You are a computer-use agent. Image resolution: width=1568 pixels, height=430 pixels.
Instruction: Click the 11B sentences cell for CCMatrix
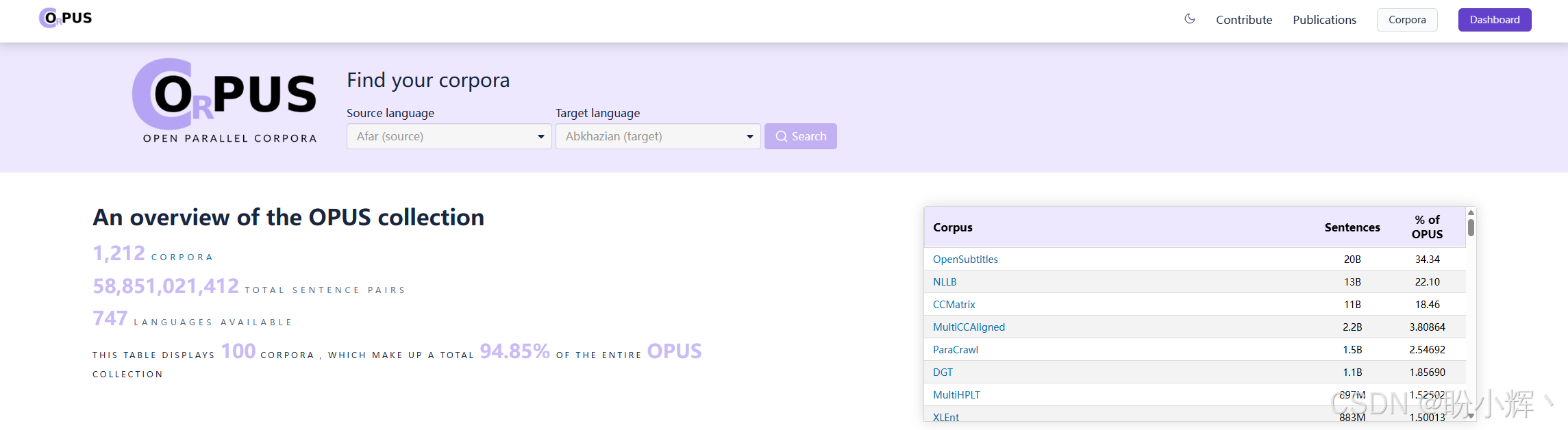click(1352, 305)
